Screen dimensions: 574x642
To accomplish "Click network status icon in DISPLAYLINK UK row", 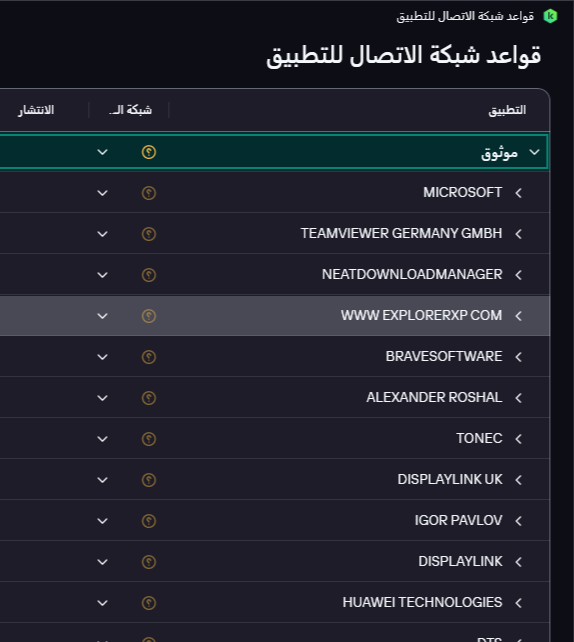I will (x=149, y=479).
